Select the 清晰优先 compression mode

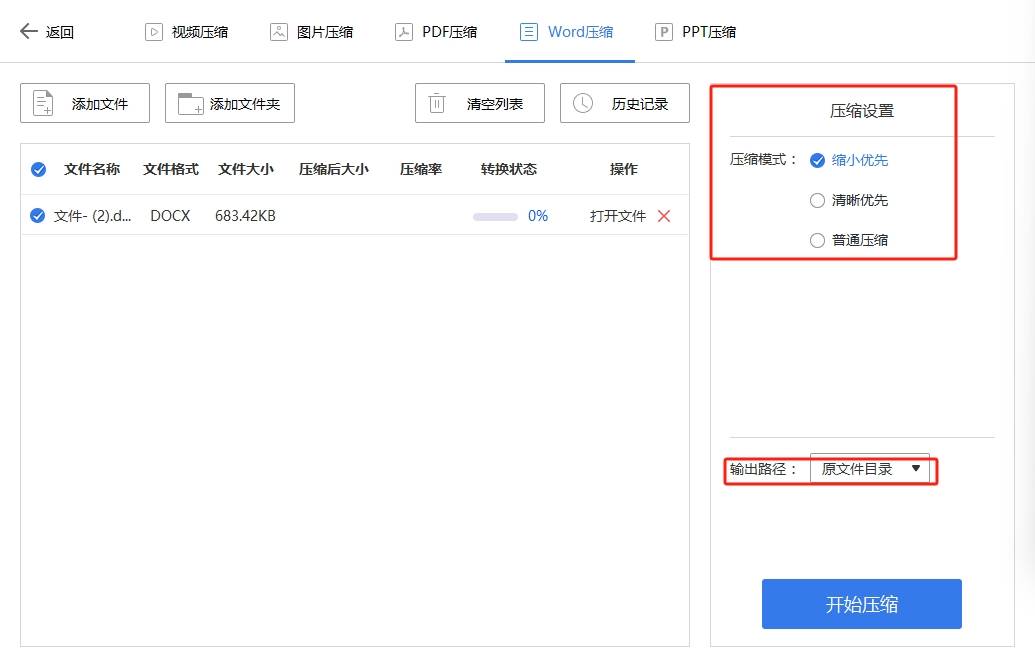849,200
